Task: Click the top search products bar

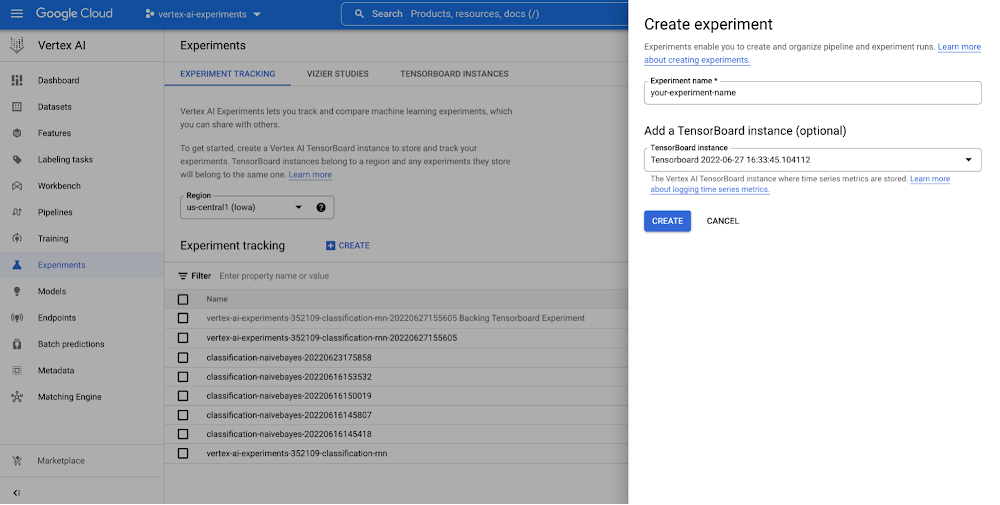Action: [x=485, y=14]
